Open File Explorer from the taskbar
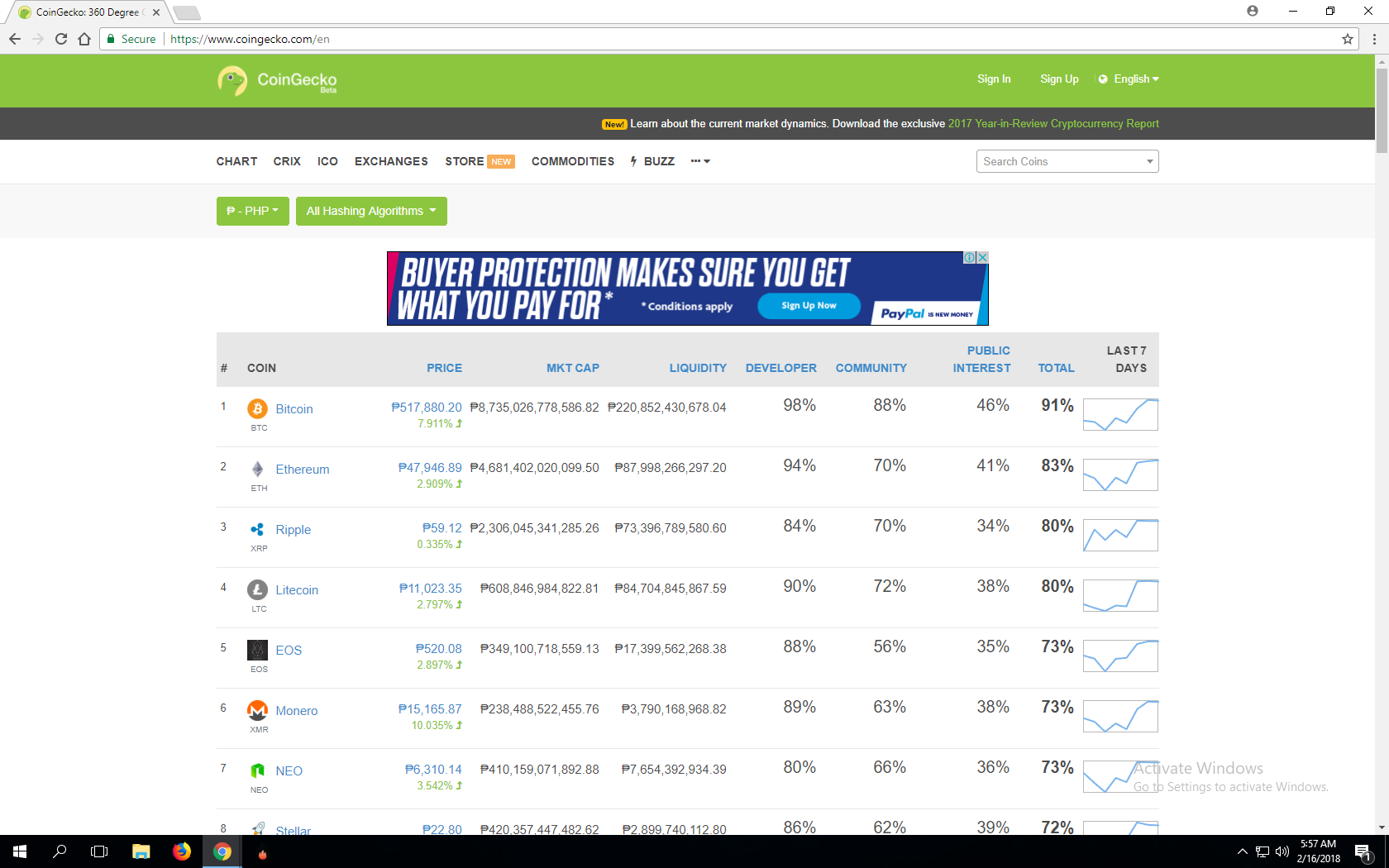The height and width of the screenshot is (868, 1389). click(x=141, y=851)
